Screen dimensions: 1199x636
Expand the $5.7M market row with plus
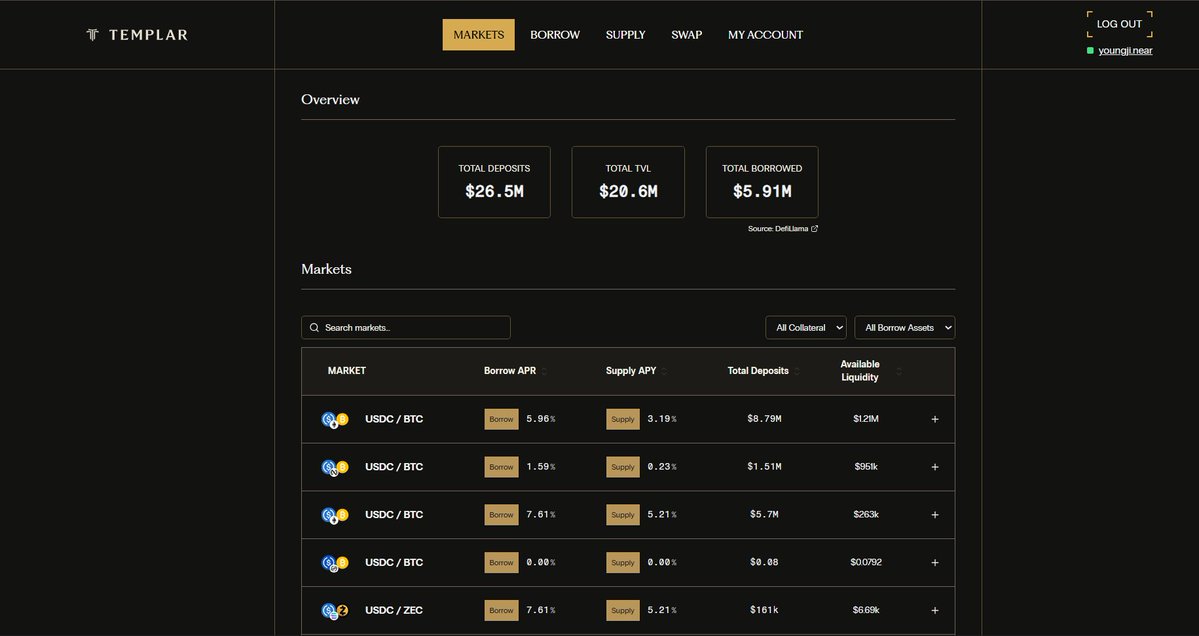934,514
